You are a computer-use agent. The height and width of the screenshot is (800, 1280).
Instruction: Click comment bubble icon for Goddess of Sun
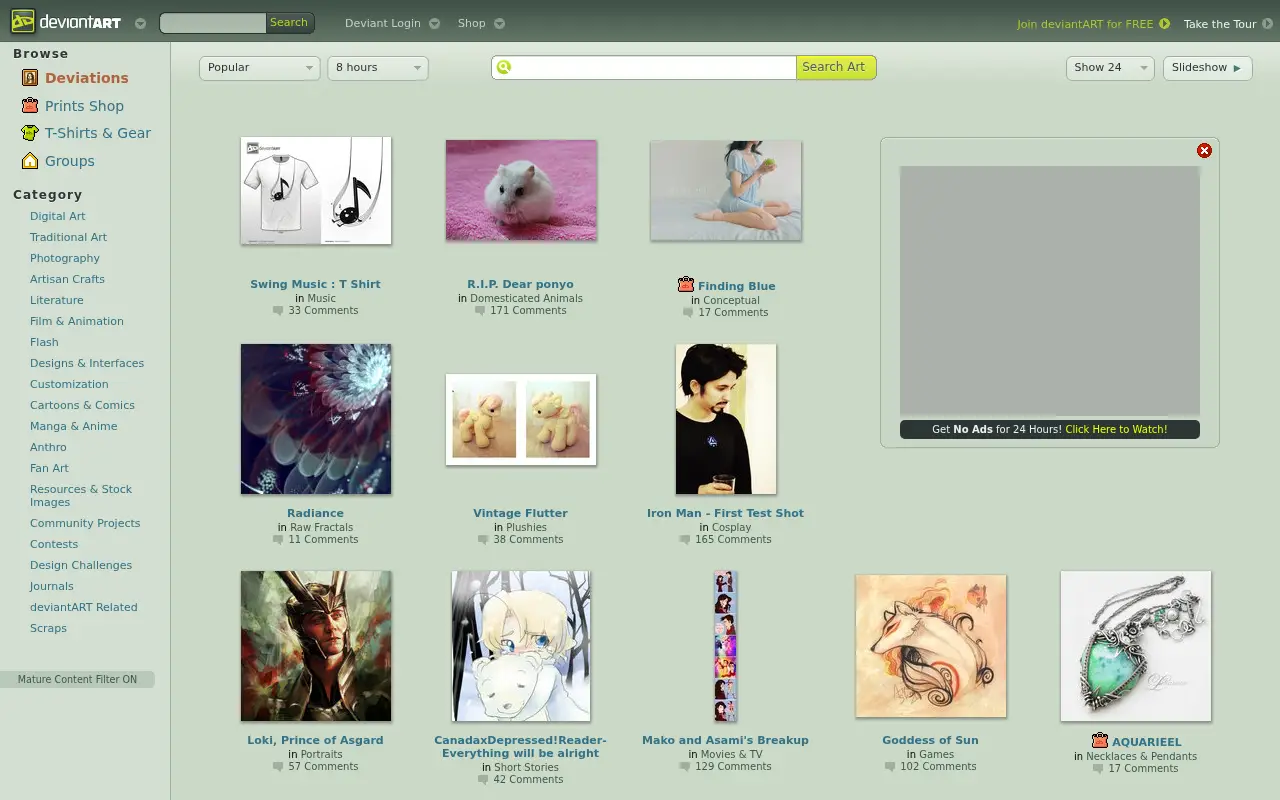pyautogui.click(x=890, y=767)
